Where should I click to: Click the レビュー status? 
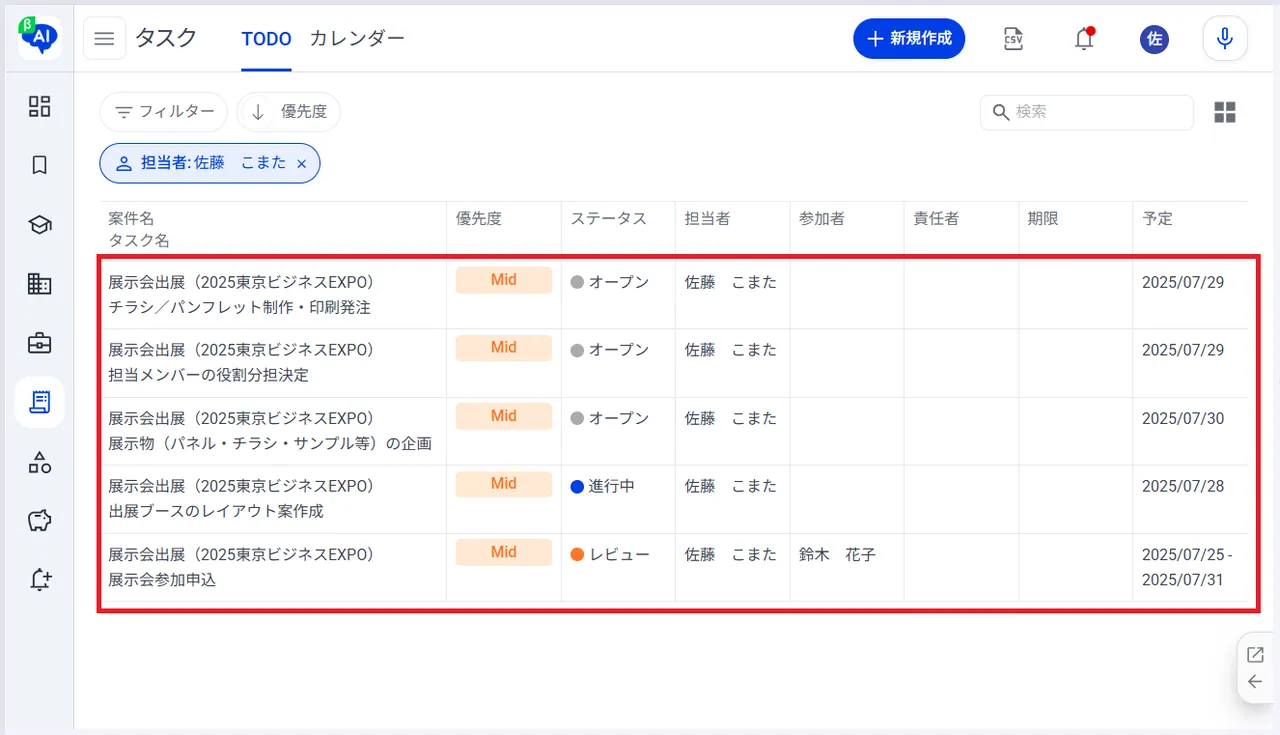(x=610, y=554)
